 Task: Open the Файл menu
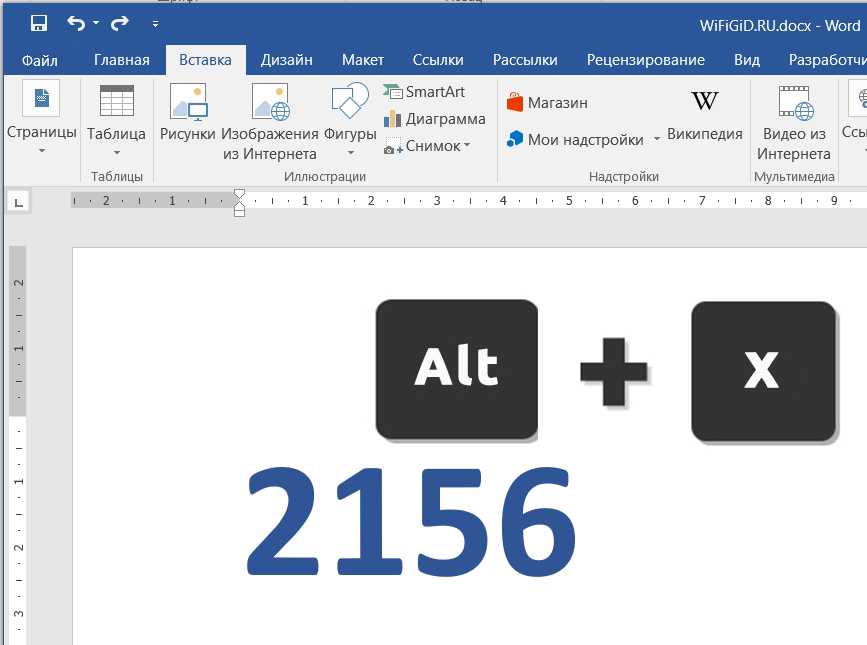tap(39, 60)
